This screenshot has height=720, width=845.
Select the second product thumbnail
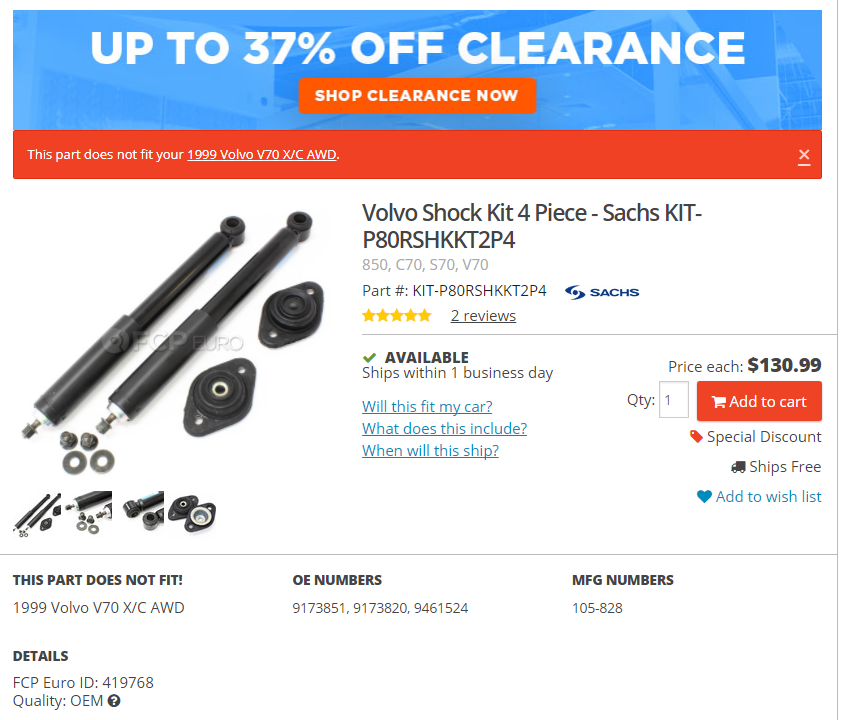(91, 512)
